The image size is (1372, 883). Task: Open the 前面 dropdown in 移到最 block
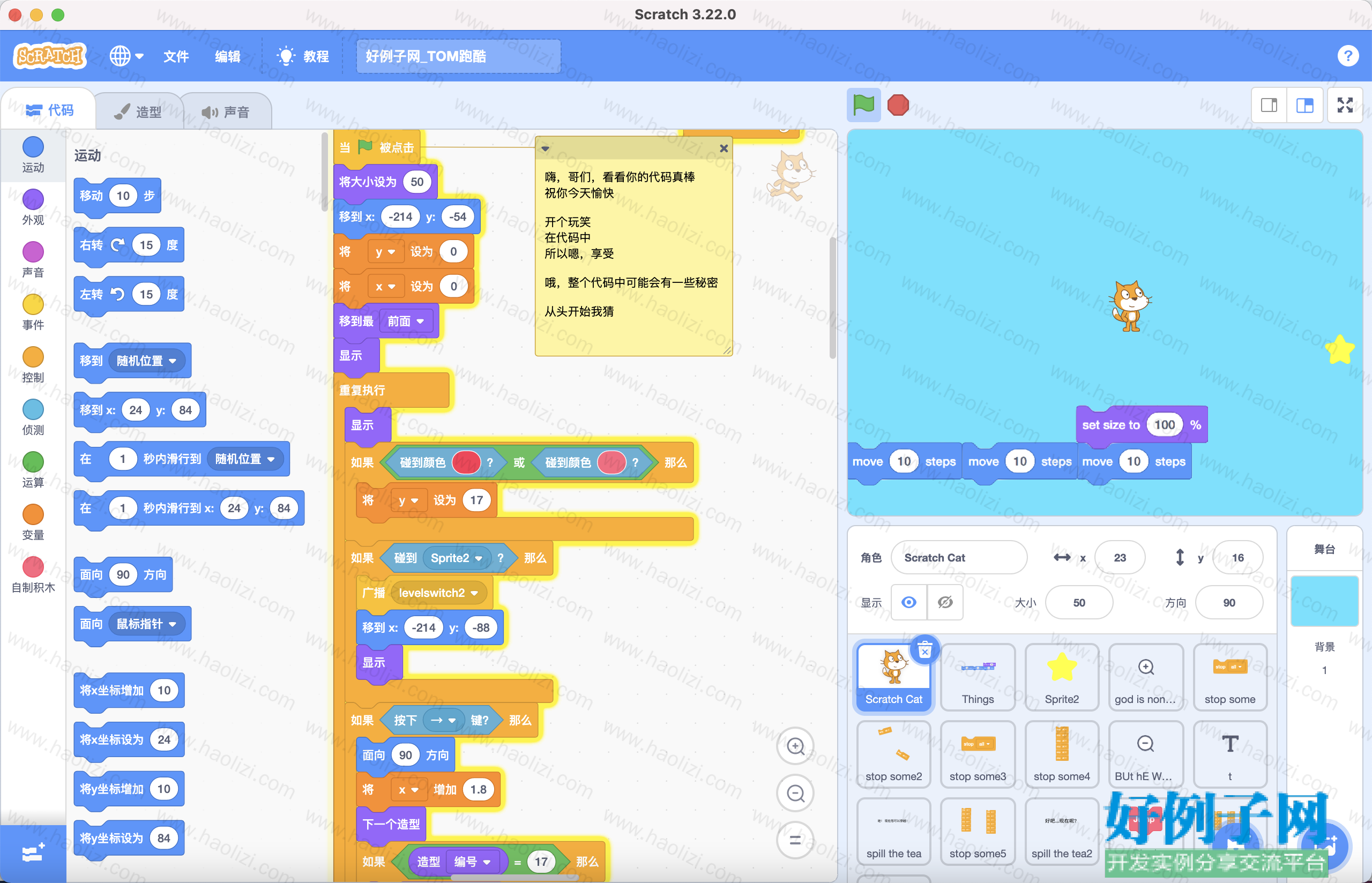pyautogui.click(x=406, y=321)
